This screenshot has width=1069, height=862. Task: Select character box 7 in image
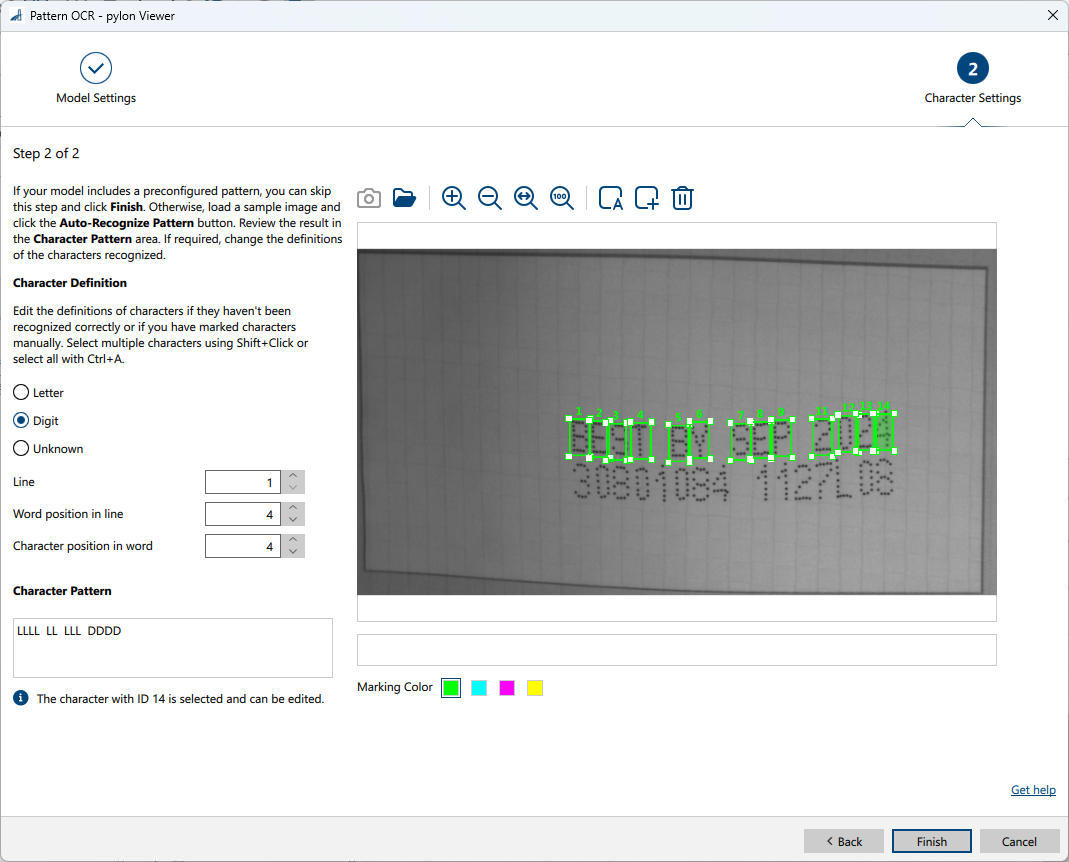click(740, 441)
